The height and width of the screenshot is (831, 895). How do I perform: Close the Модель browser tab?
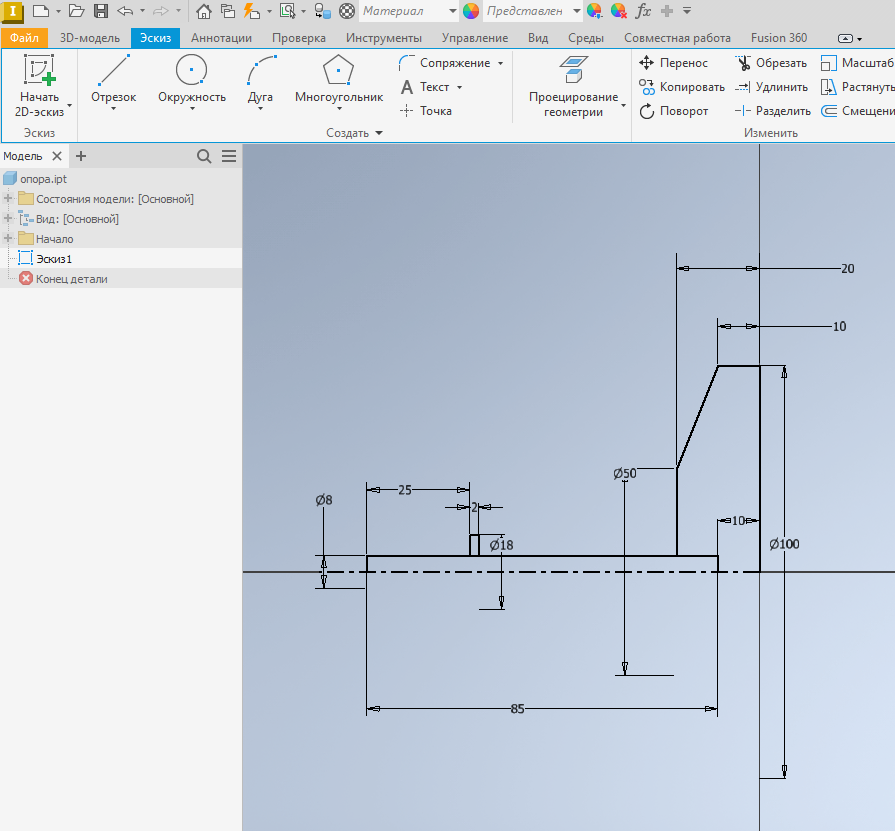(57, 156)
